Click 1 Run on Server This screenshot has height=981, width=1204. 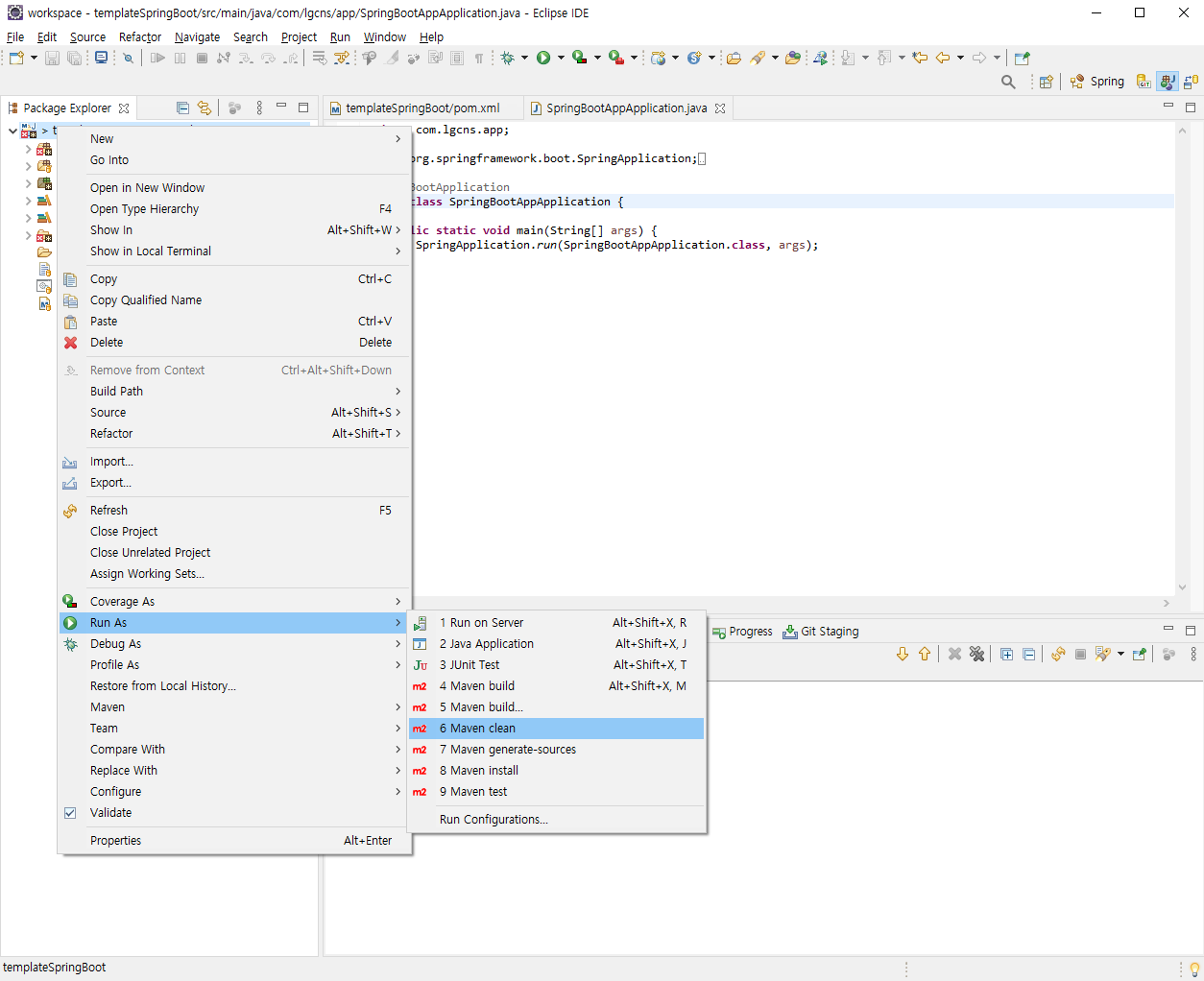(x=556, y=623)
